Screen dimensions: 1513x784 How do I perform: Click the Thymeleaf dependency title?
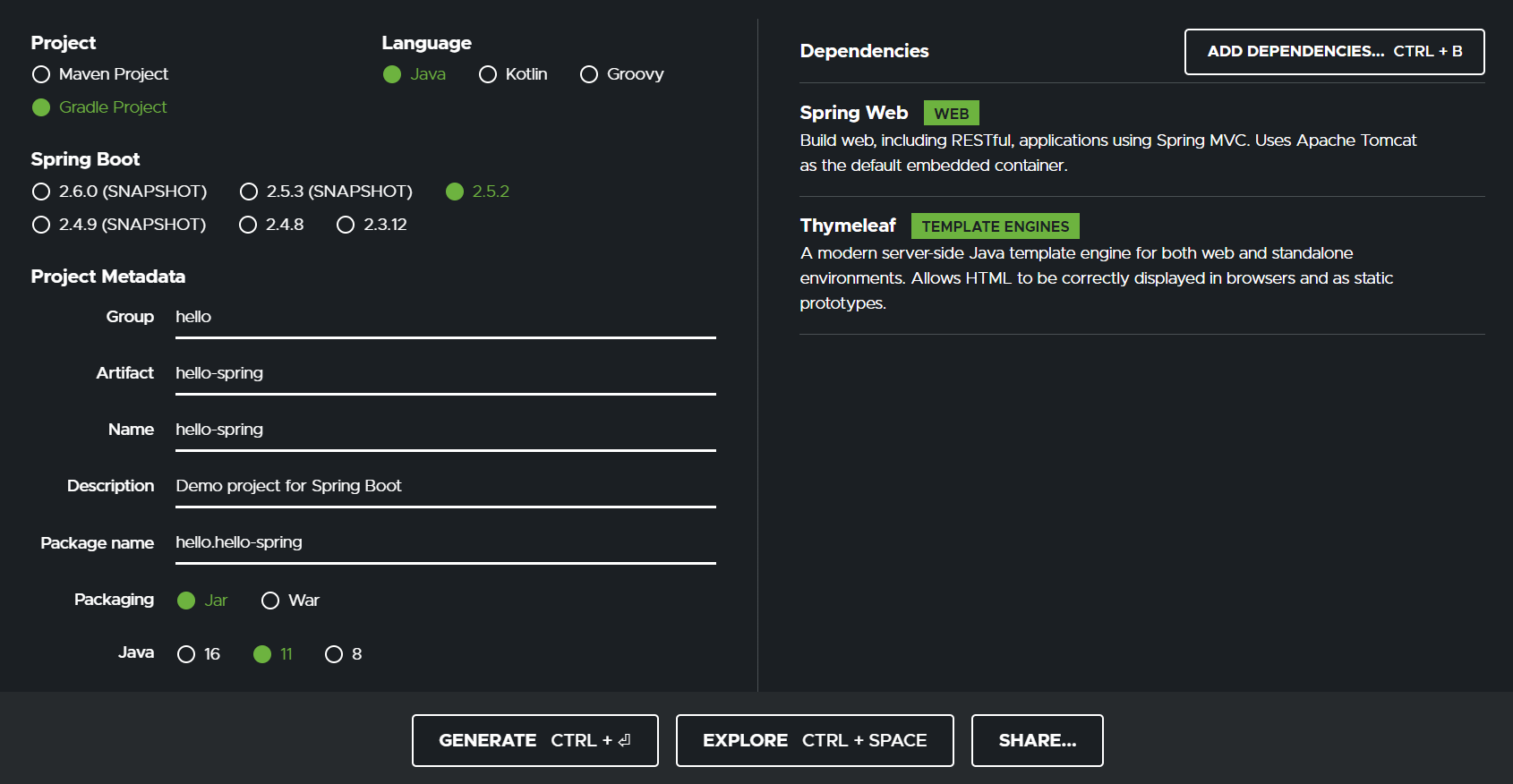(x=848, y=226)
